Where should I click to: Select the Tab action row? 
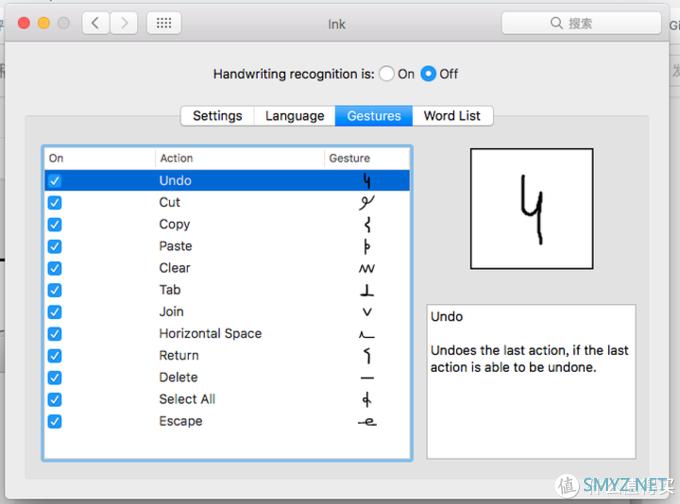tap(227, 290)
